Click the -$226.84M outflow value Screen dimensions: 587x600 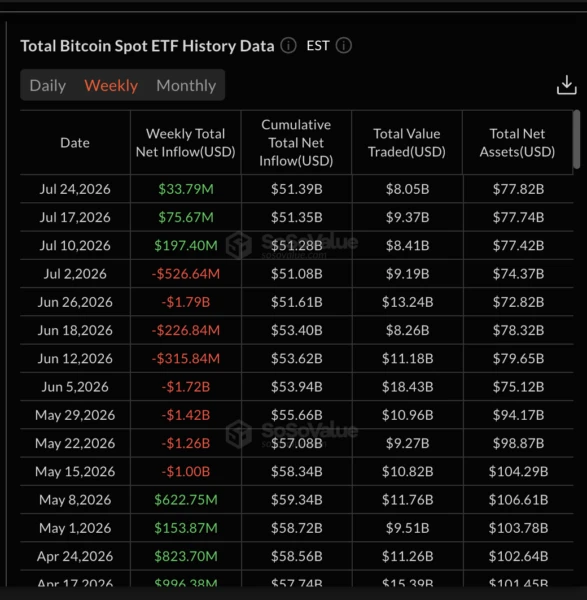(x=186, y=330)
